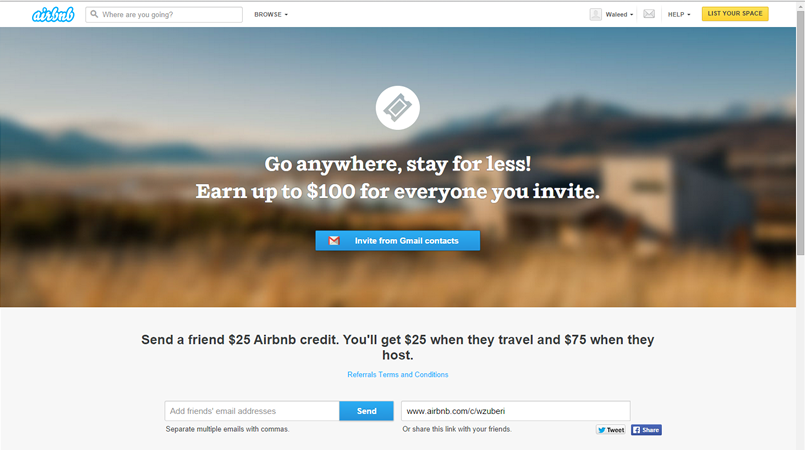Screen dimensions: 805x450
Task: Click Invite from Gmail contacts
Action: (x=397, y=241)
